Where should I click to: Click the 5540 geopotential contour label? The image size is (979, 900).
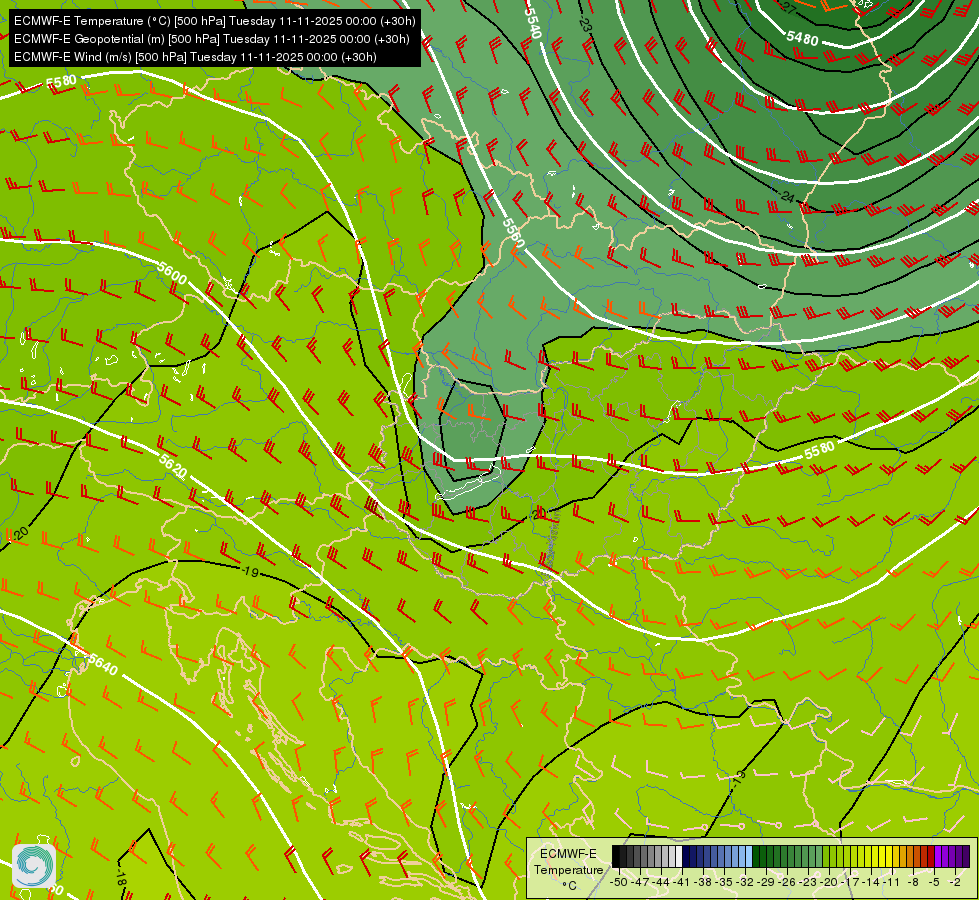pyautogui.click(x=533, y=22)
